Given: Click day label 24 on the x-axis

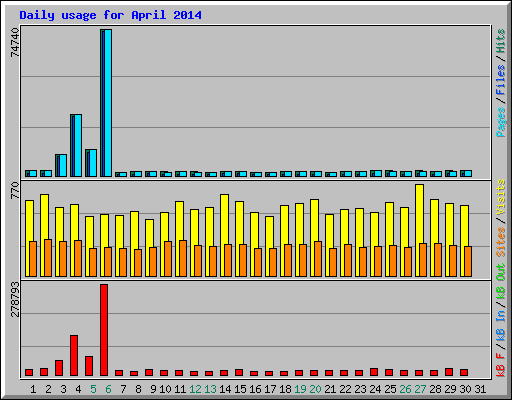Looking at the screenshot, I should (375, 389).
